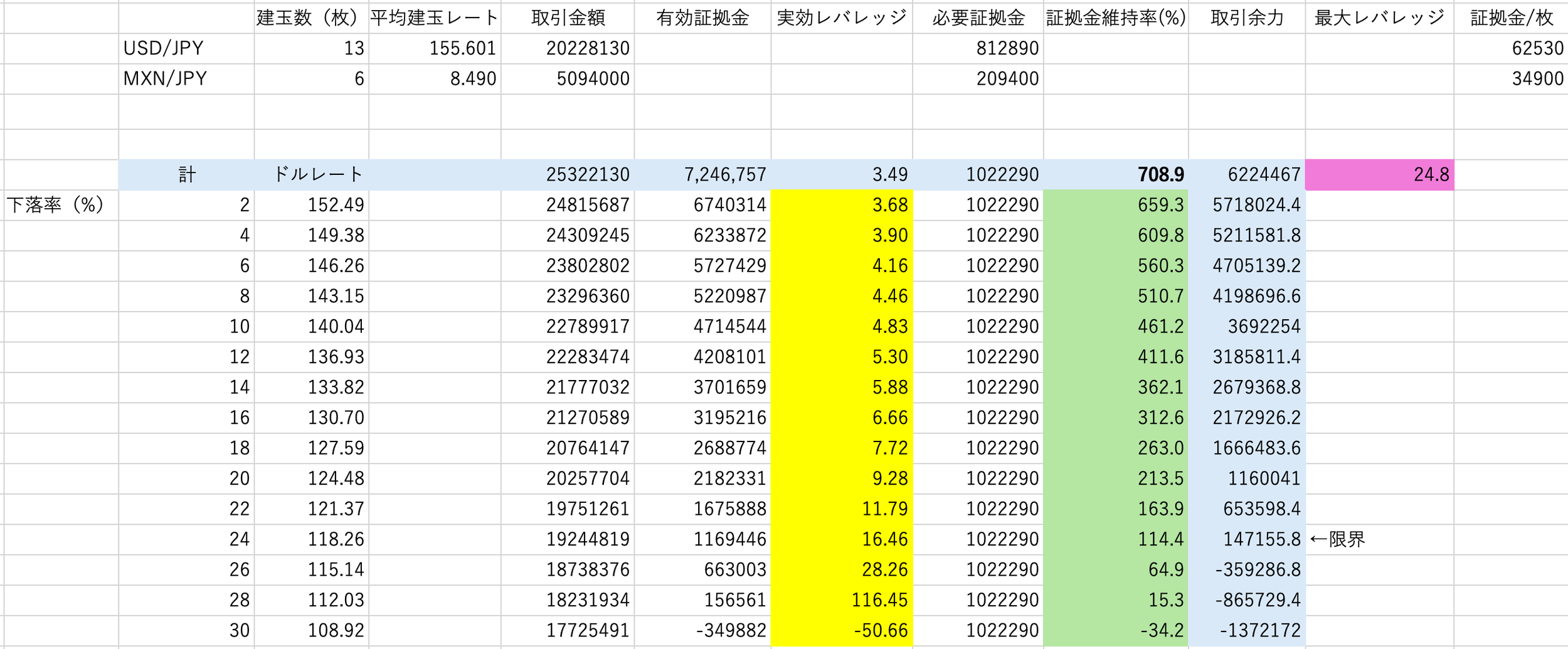Select green margin ratio 659.3
Viewport: 1568px width, 649px height.
click(1116, 204)
